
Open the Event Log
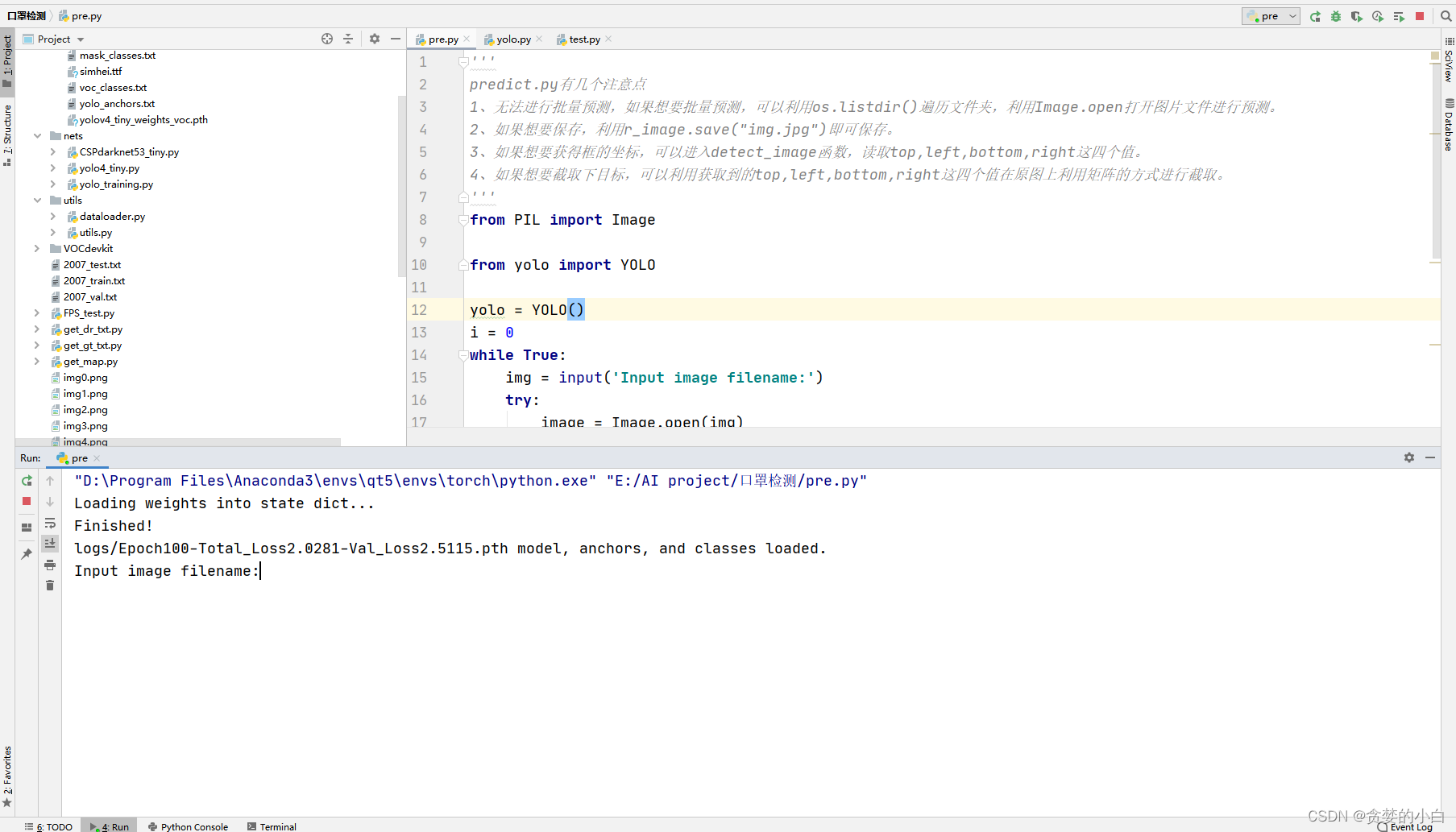[1405, 826]
